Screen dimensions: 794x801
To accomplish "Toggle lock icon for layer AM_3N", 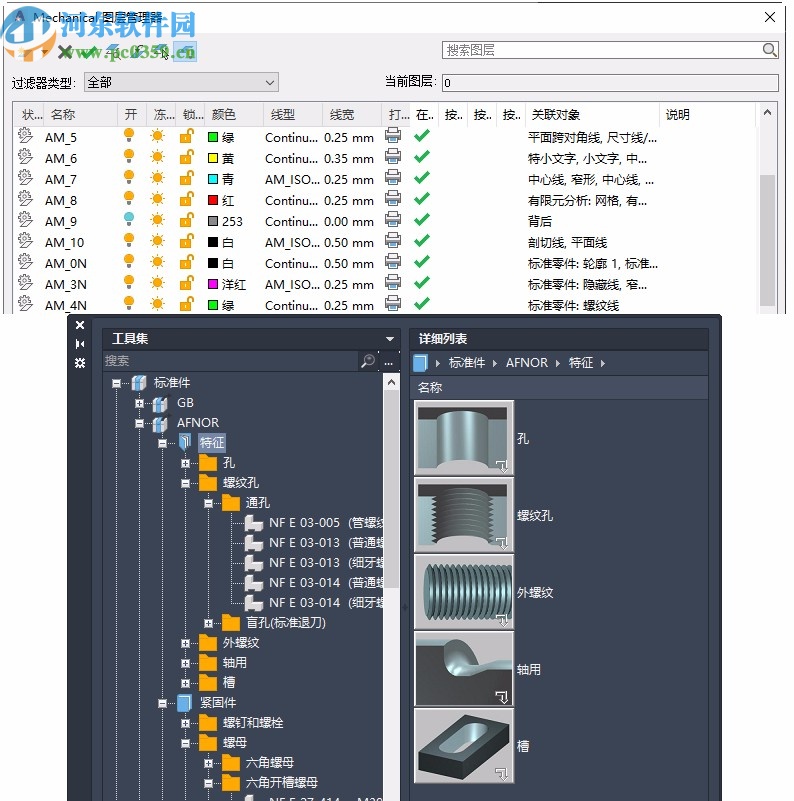I will (x=186, y=282).
